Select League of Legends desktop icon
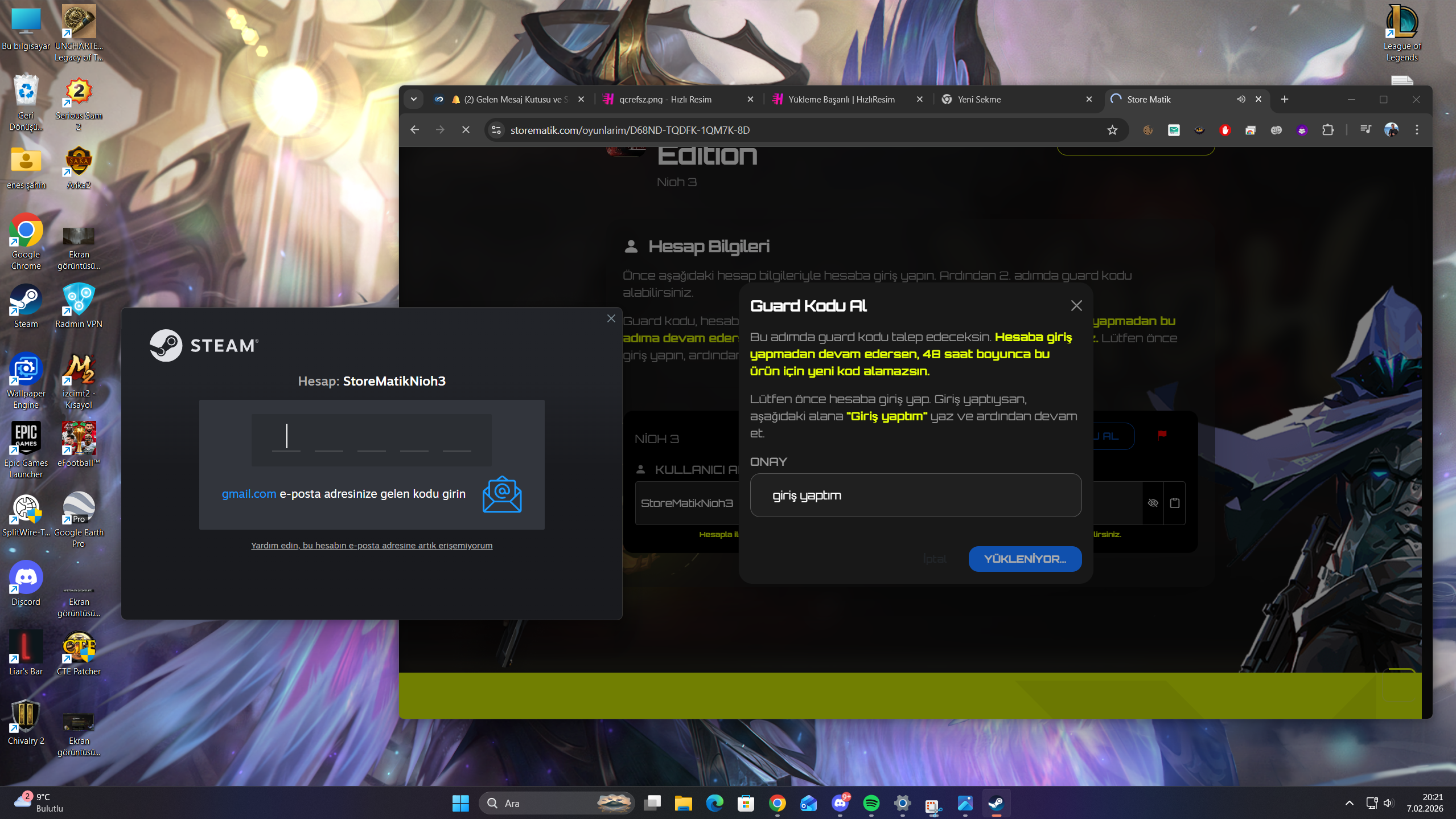 click(x=1402, y=34)
